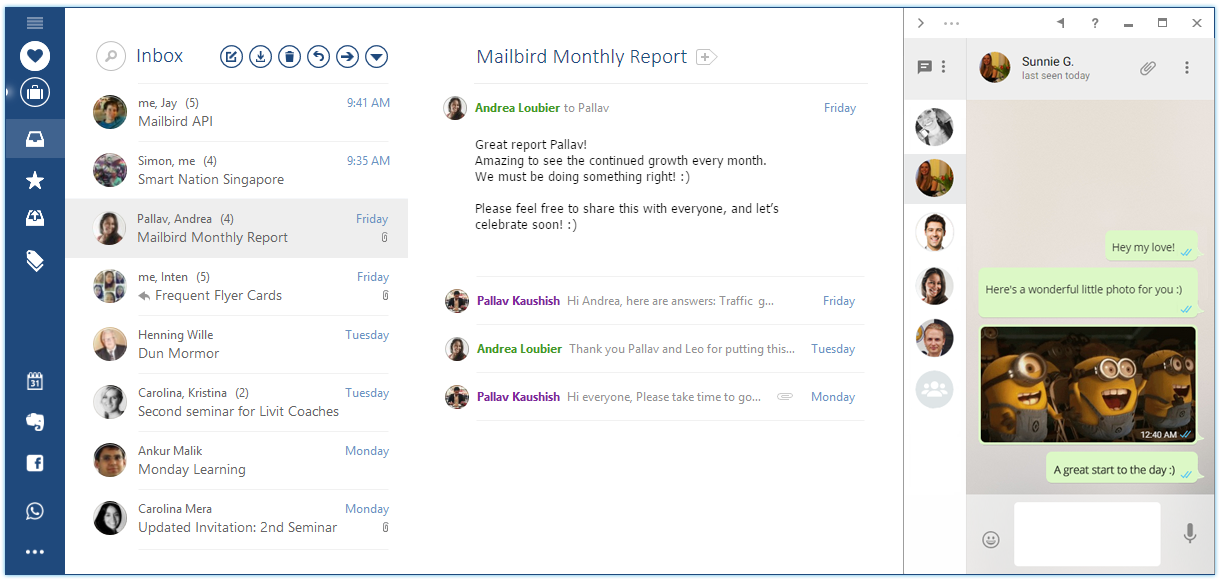Open Sunnie G. chat options menu
The height and width of the screenshot is (580, 1220).
(1187, 68)
